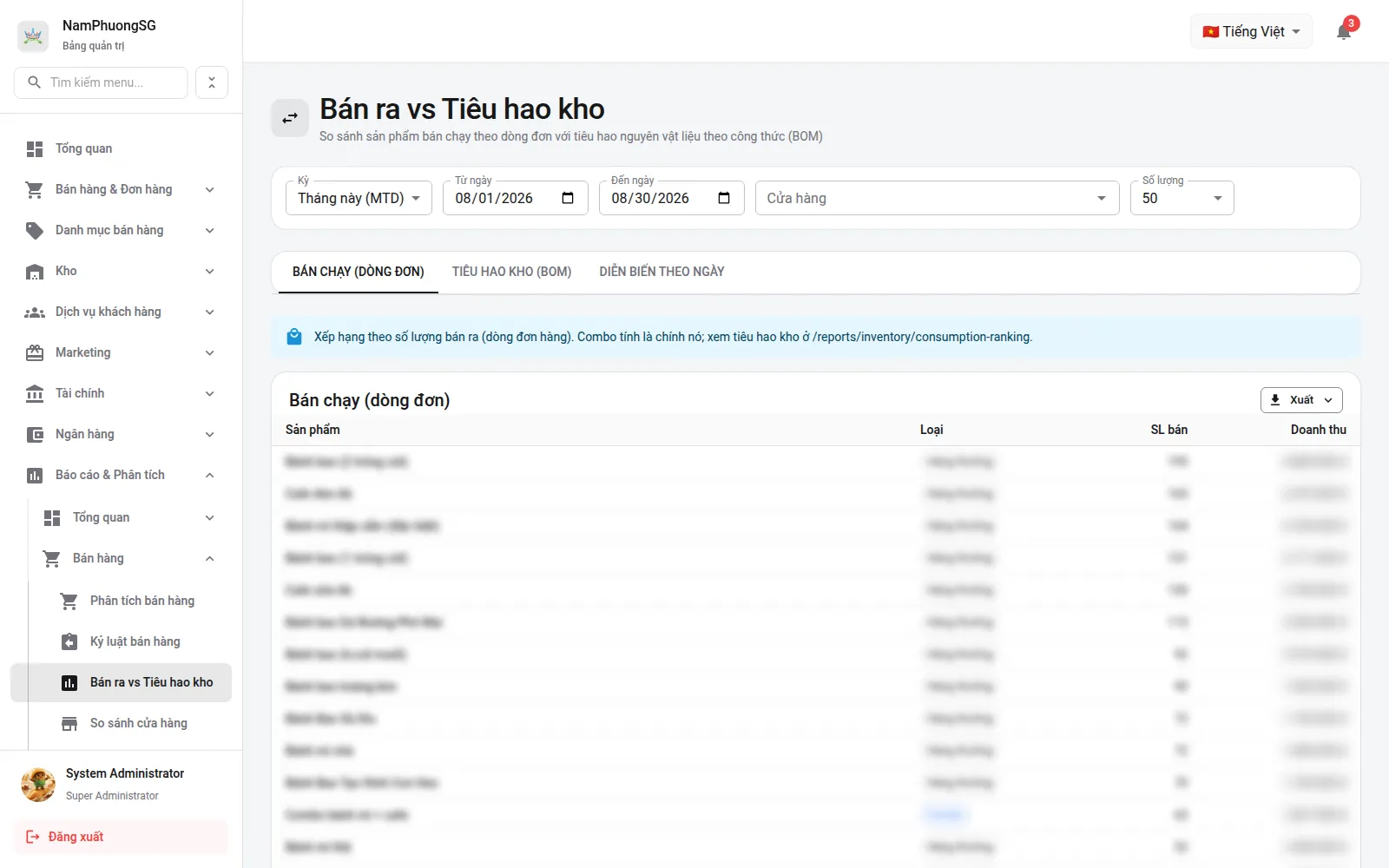Switch to Diễn biến theo ngày tab
The image size is (1389, 868).
point(662,272)
